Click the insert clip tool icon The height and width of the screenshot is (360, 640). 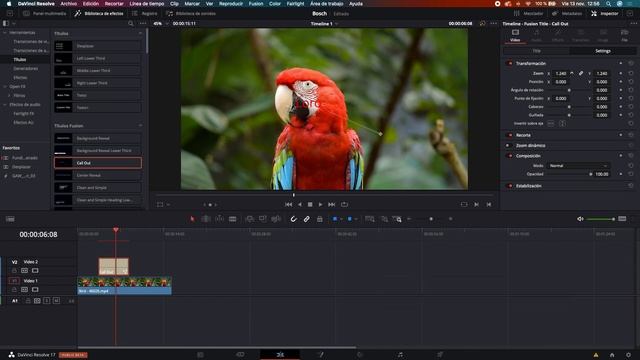(249, 219)
